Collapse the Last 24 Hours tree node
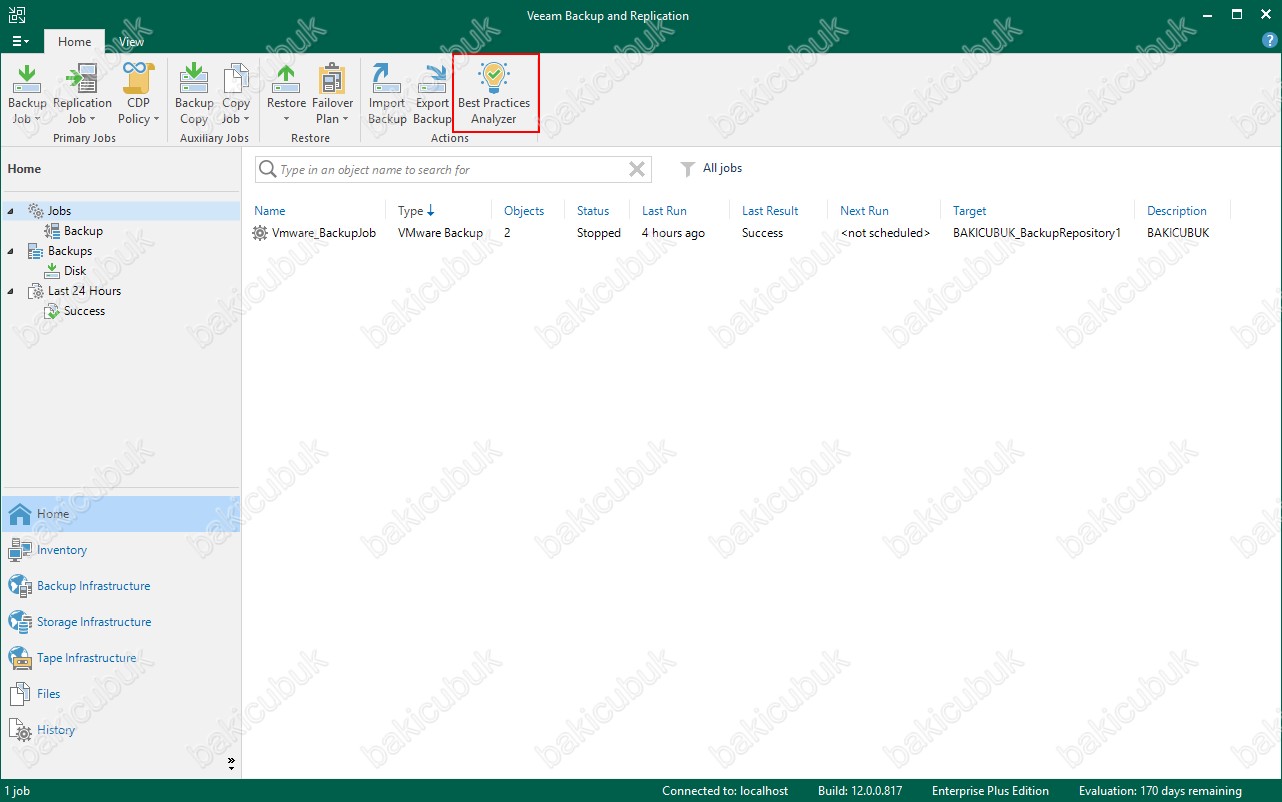The image size is (1282, 802). pyautogui.click(x=11, y=291)
